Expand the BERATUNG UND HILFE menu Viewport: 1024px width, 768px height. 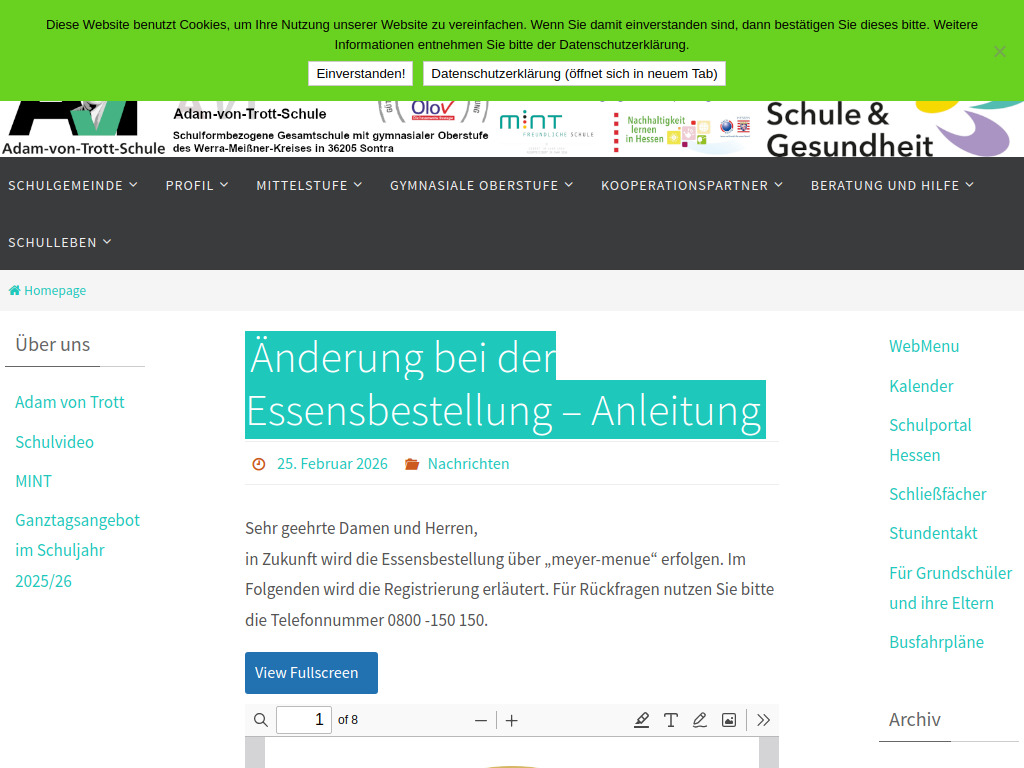pyautogui.click(x=891, y=185)
